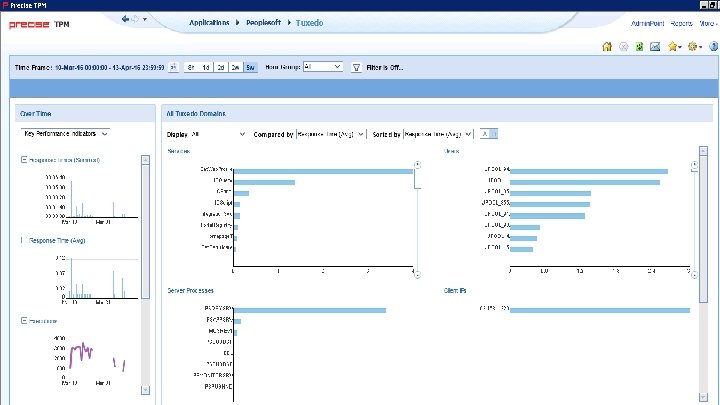Open the calendar icon next to Time Frame
Screen dimensions: 720x405
pyautogui.click(x=173, y=67)
